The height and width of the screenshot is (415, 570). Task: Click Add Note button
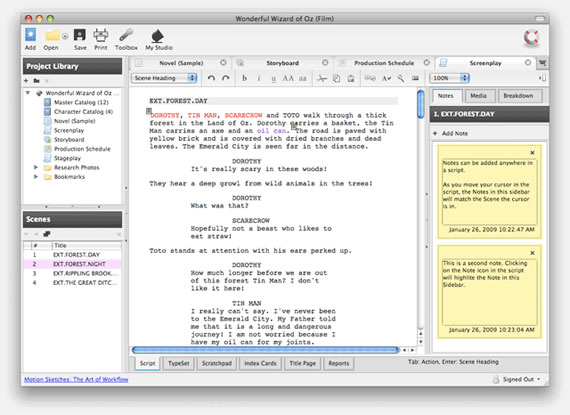450,133
